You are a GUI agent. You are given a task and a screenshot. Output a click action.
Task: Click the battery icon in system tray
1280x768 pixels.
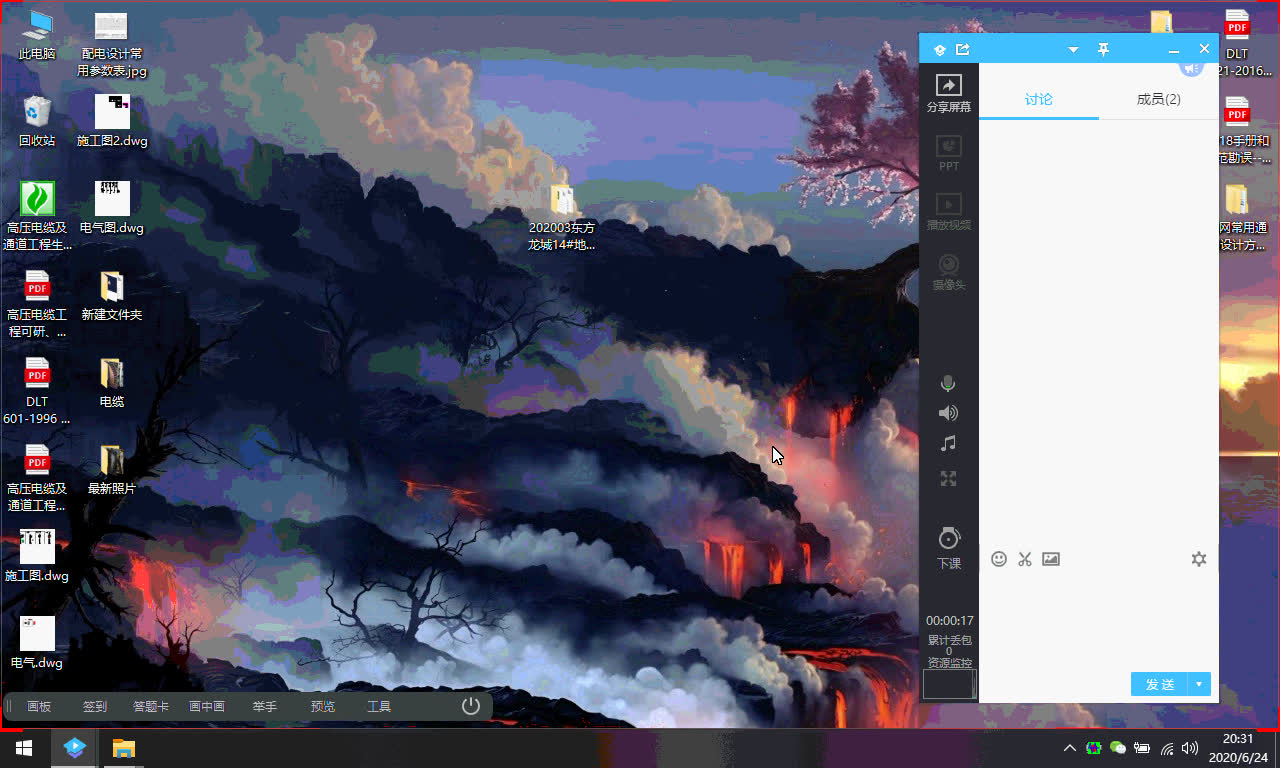[1142, 748]
